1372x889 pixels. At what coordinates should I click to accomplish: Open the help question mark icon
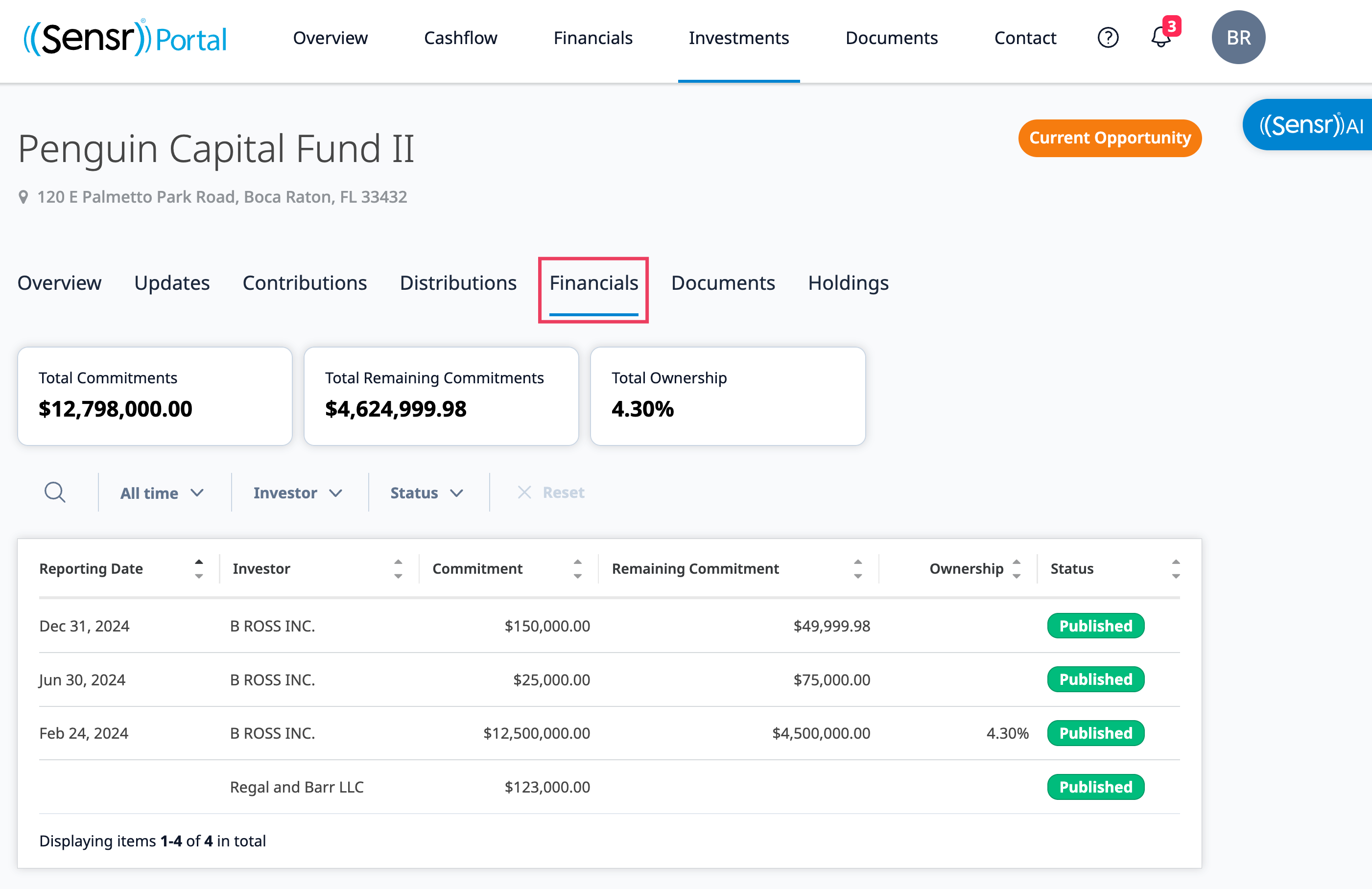pyautogui.click(x=1108, y=38)
